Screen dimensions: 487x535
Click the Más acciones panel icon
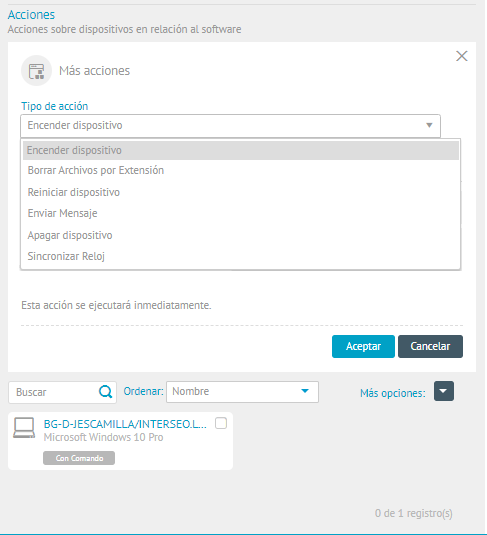click(37, 71)
